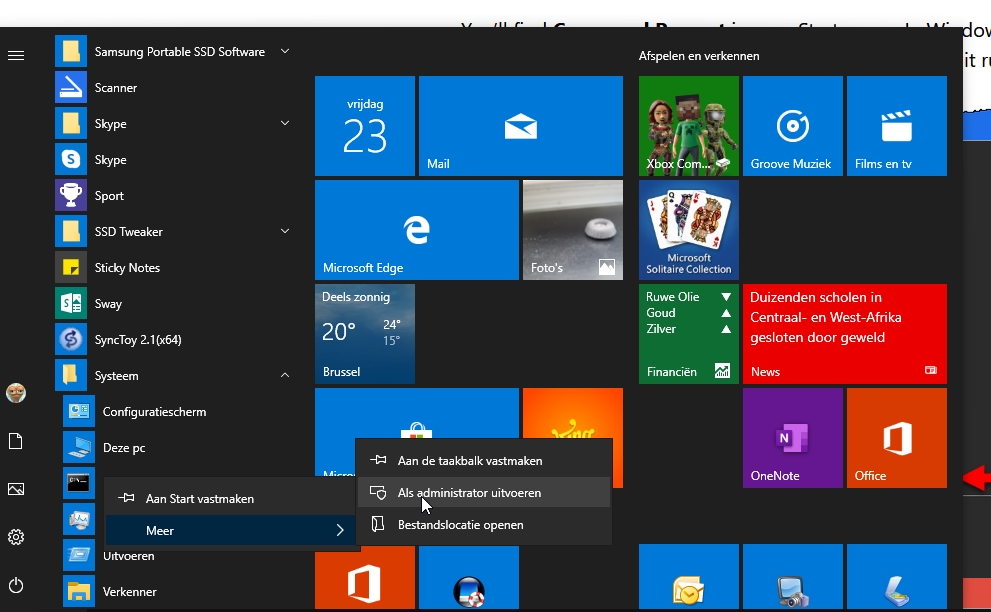Viewport: 991px width, 612px height.
Task: Open Films en tv tile
Action: point(896,126)
